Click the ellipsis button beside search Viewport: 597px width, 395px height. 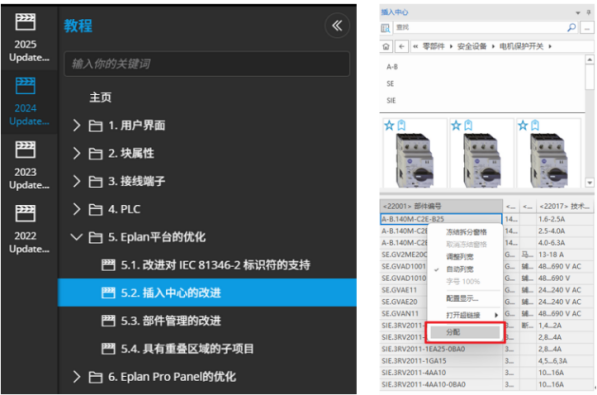pyautogui.click(x=587, y=28)
